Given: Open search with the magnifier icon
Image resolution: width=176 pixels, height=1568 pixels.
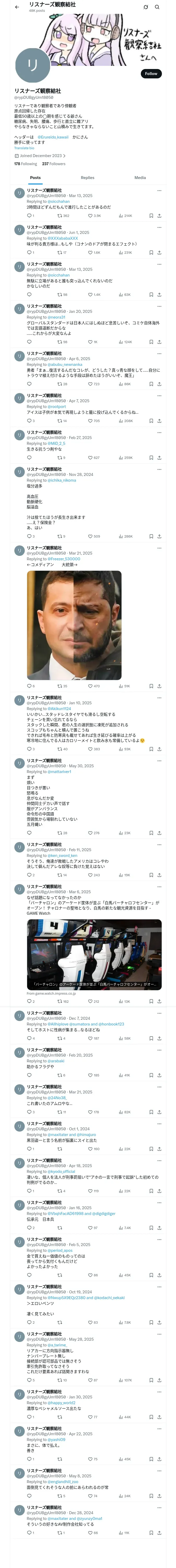Looking at the screenshot, I should pos(157,7).
